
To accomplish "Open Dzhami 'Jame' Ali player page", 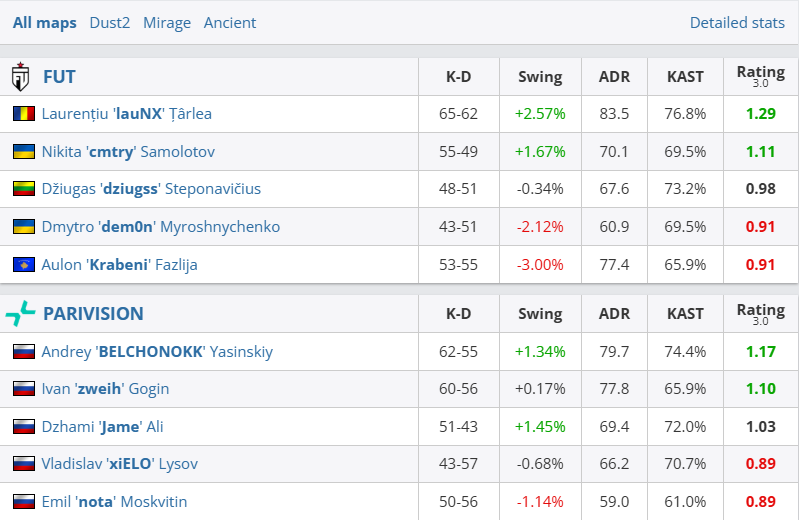I will tap(102, 427).
